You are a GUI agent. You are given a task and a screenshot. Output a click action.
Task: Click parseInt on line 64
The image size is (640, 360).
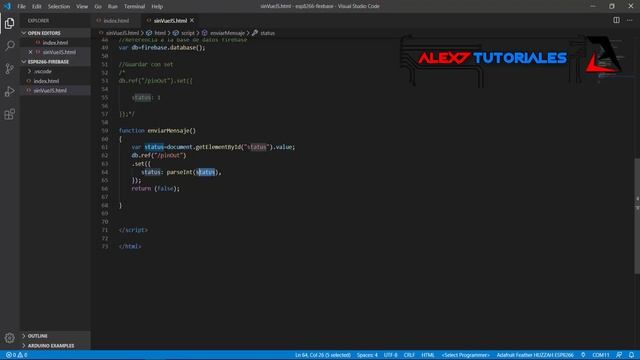click(x=179, y=172)
